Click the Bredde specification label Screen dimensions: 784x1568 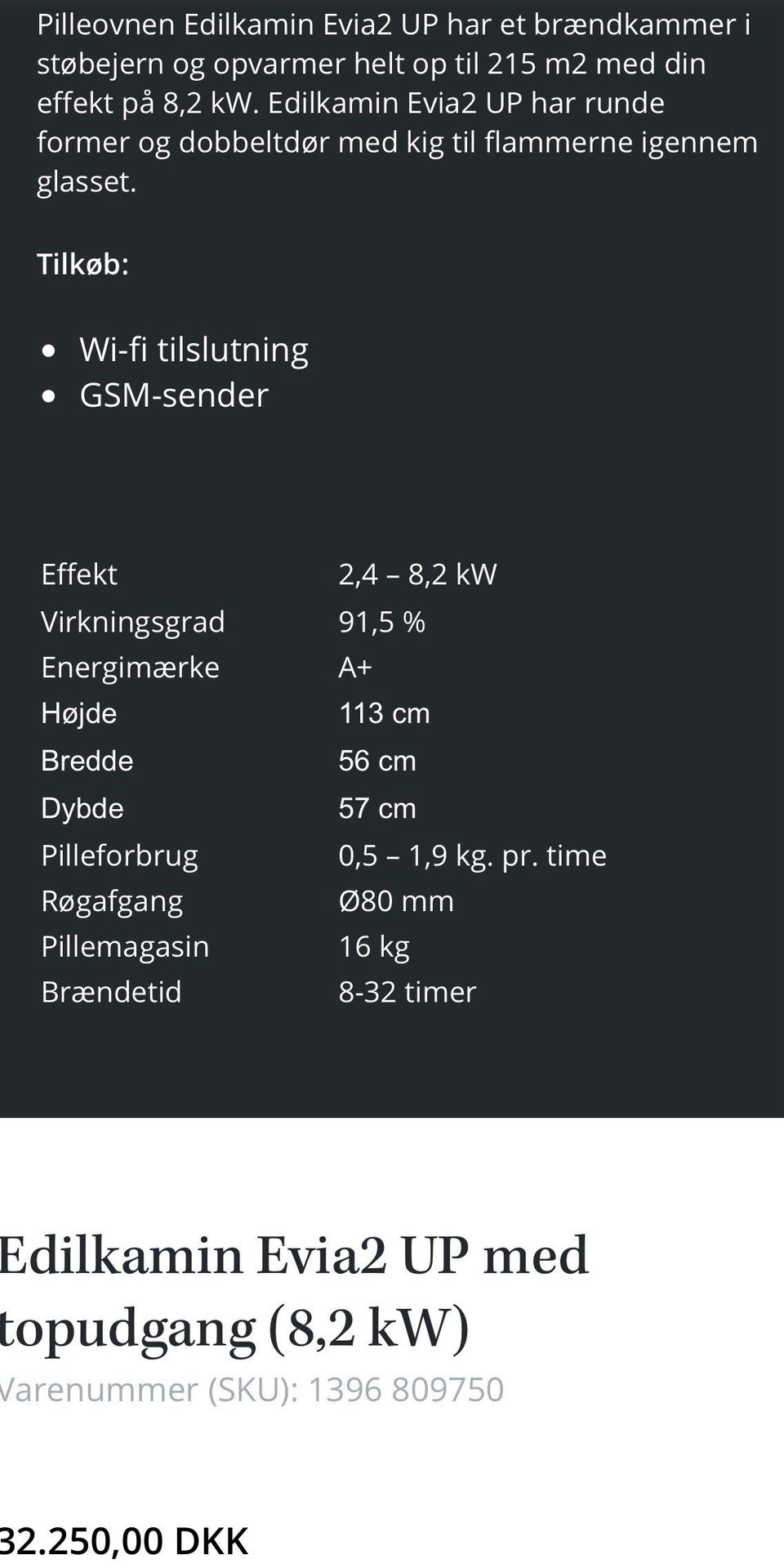click(x=87, y=761)
